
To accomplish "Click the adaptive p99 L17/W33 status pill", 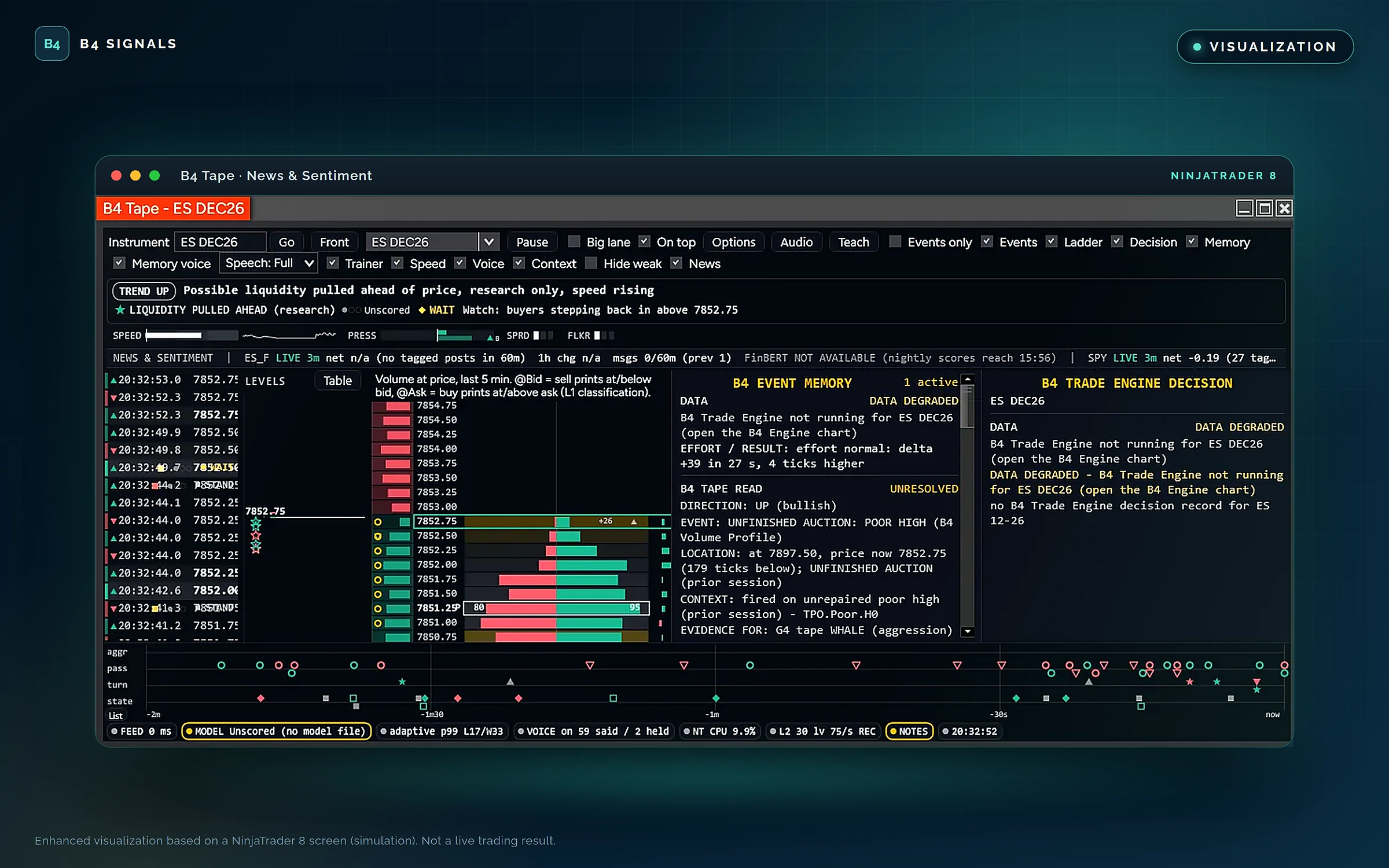I will tap(442, 731).
